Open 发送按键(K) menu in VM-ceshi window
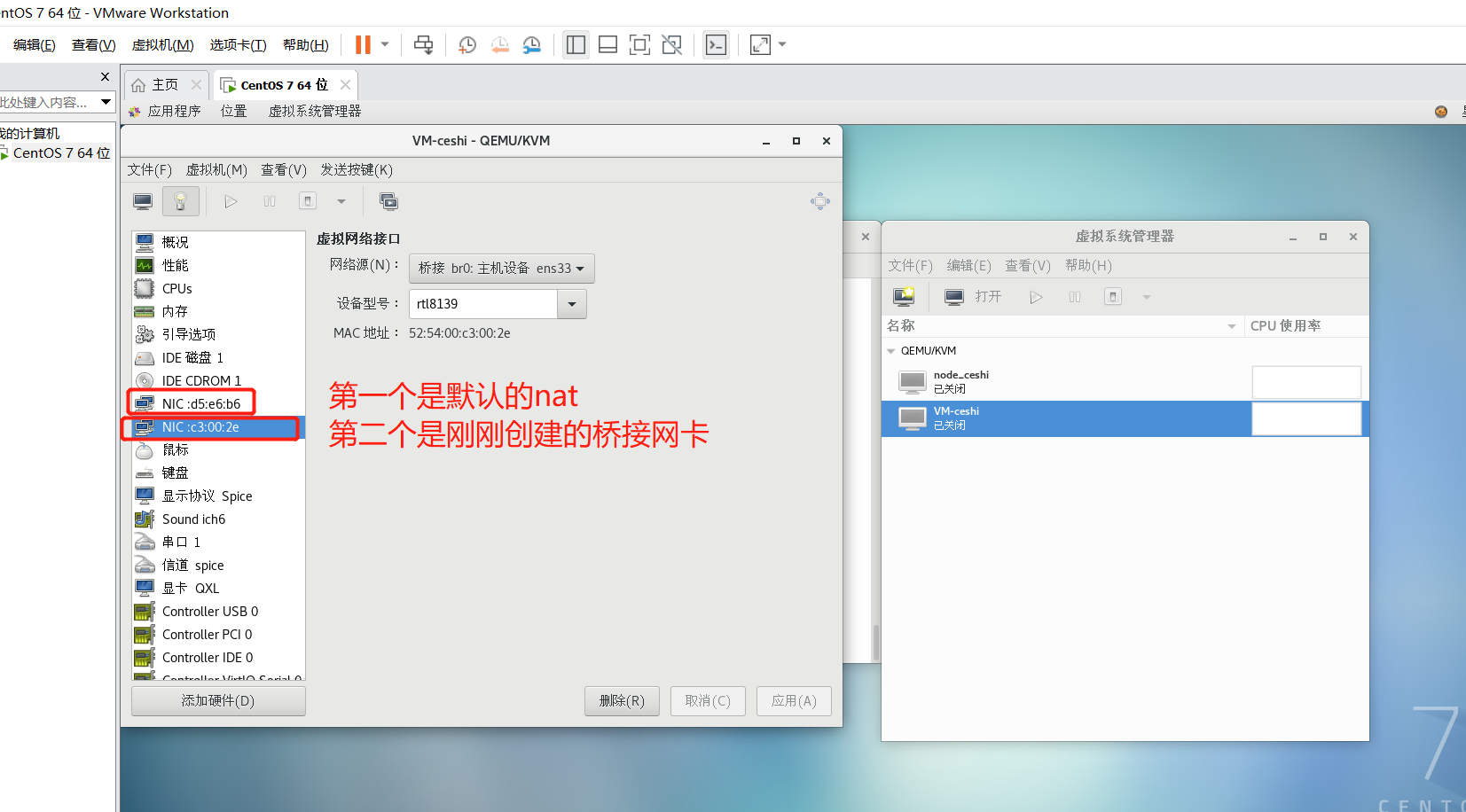 [357, 169]
